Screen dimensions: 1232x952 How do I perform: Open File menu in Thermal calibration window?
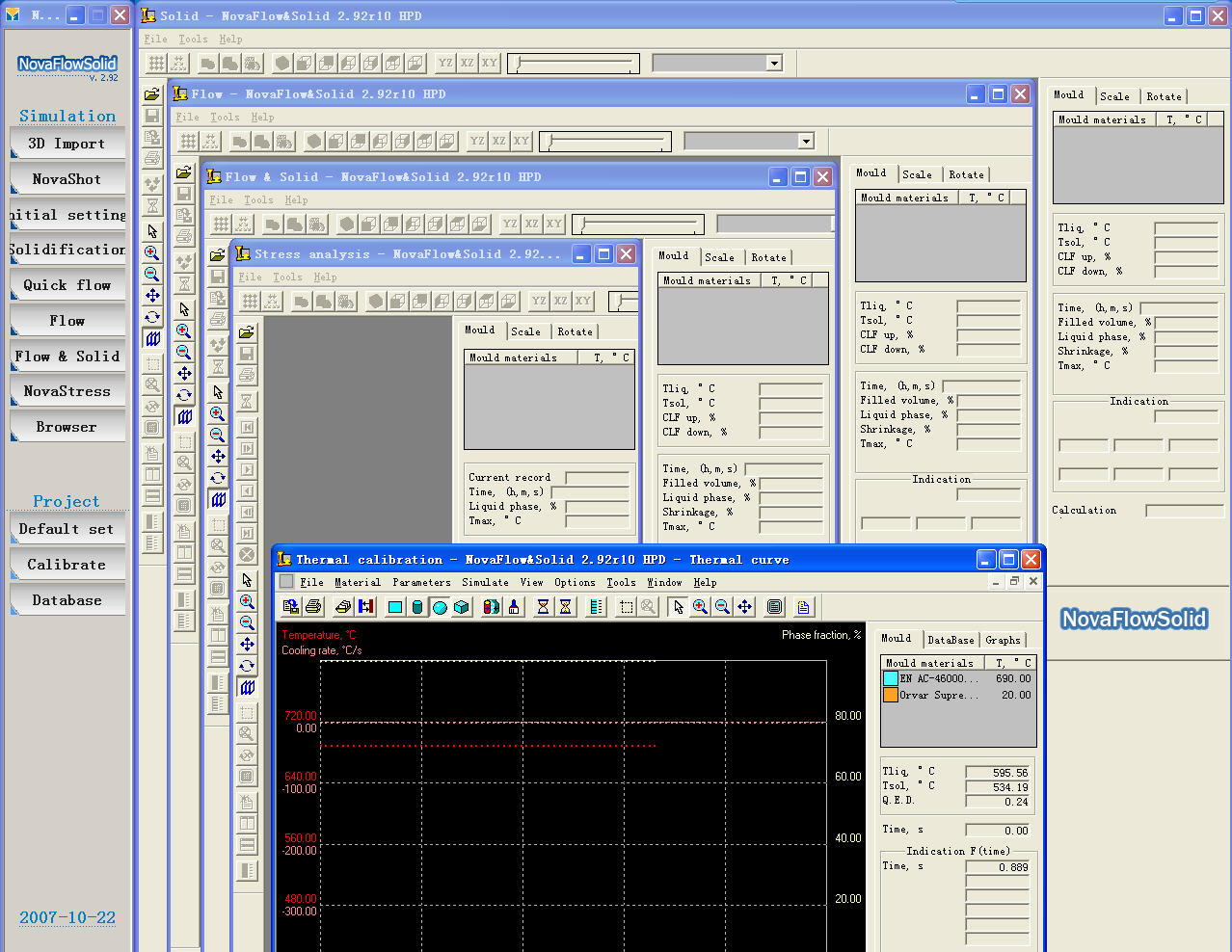coord(311,583)
